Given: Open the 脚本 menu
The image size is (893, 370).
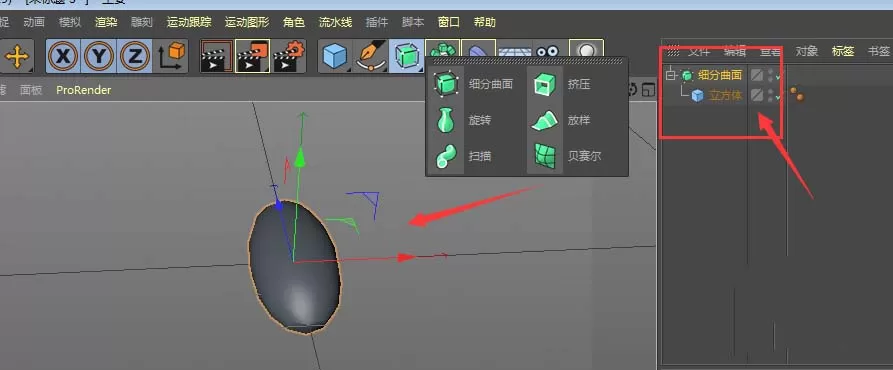Looking at the screenshot, I should click(413, 22).
